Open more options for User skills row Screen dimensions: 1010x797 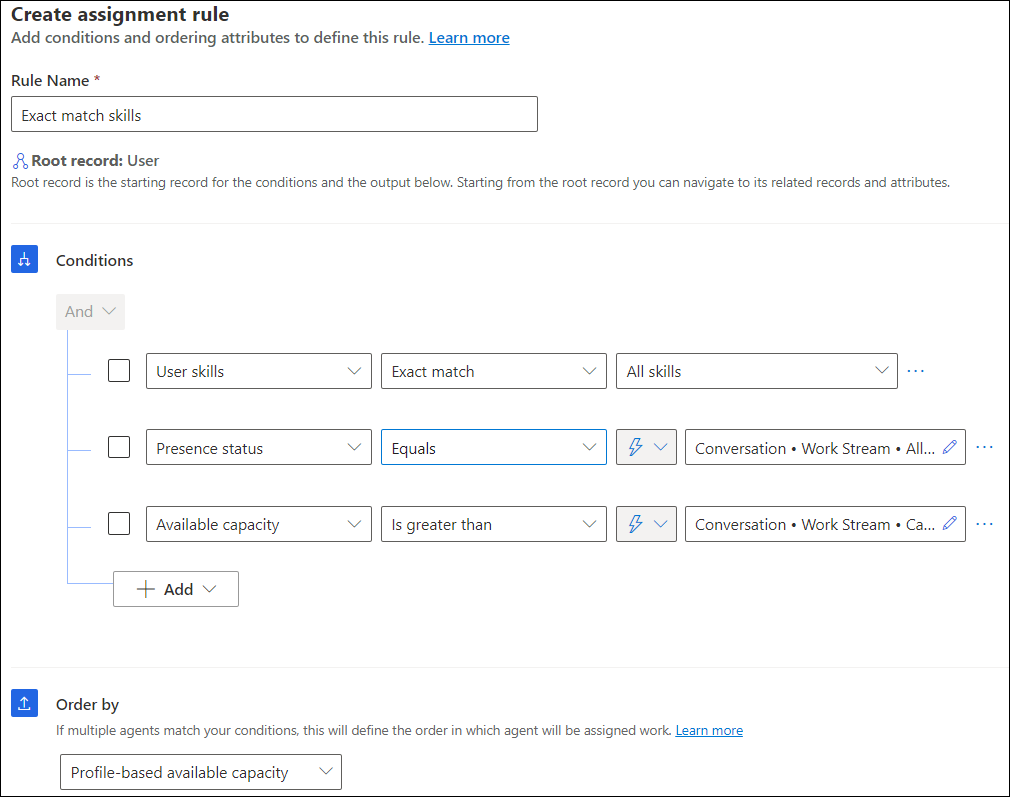point(915,371)
